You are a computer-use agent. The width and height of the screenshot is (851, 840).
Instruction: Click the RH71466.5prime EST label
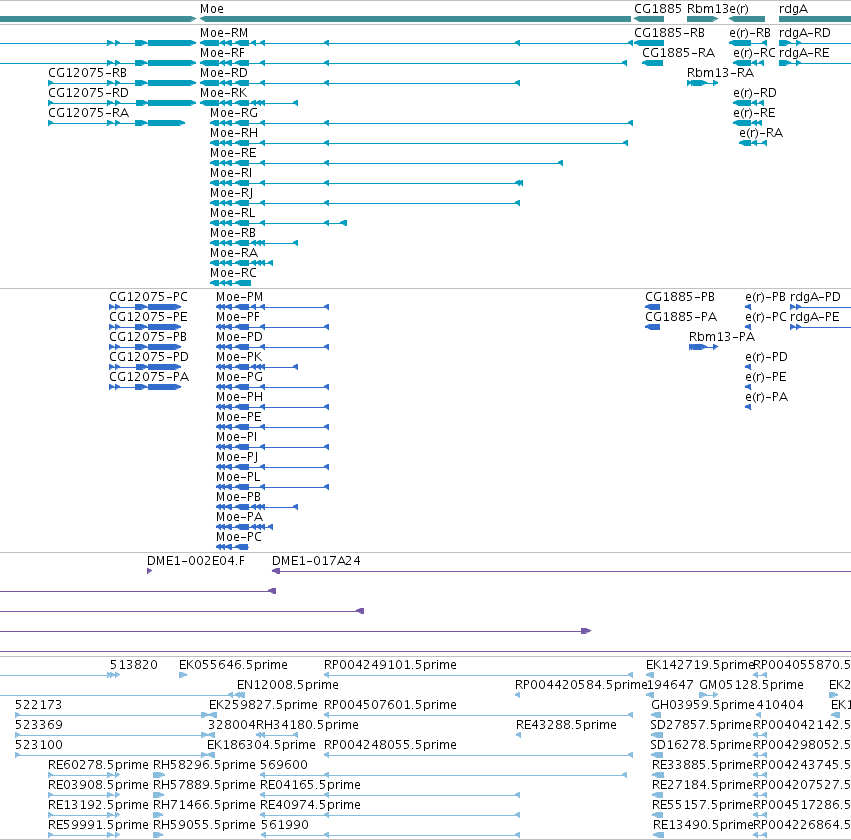[204, 805]
